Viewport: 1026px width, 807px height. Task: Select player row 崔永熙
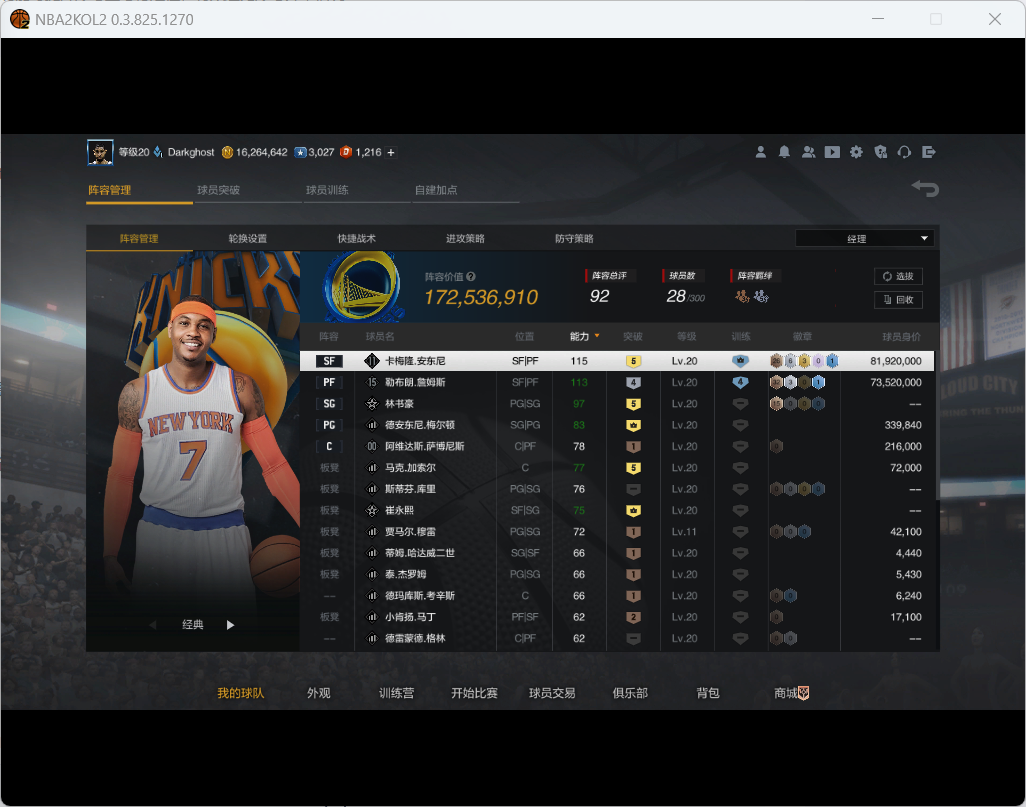pos(617,511)
